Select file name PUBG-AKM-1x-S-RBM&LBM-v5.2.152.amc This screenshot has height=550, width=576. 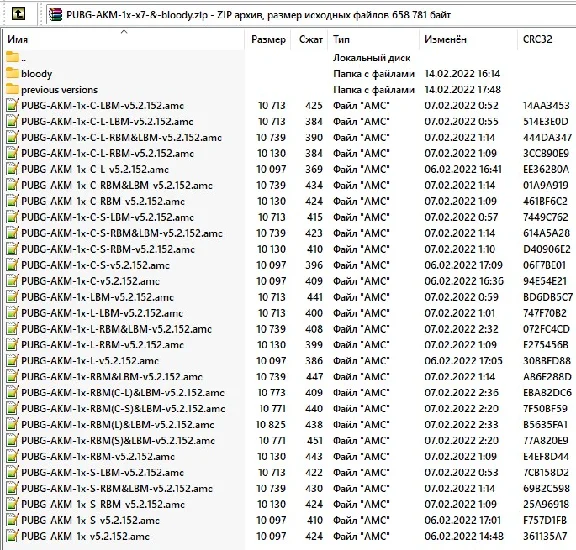[117, 489]
